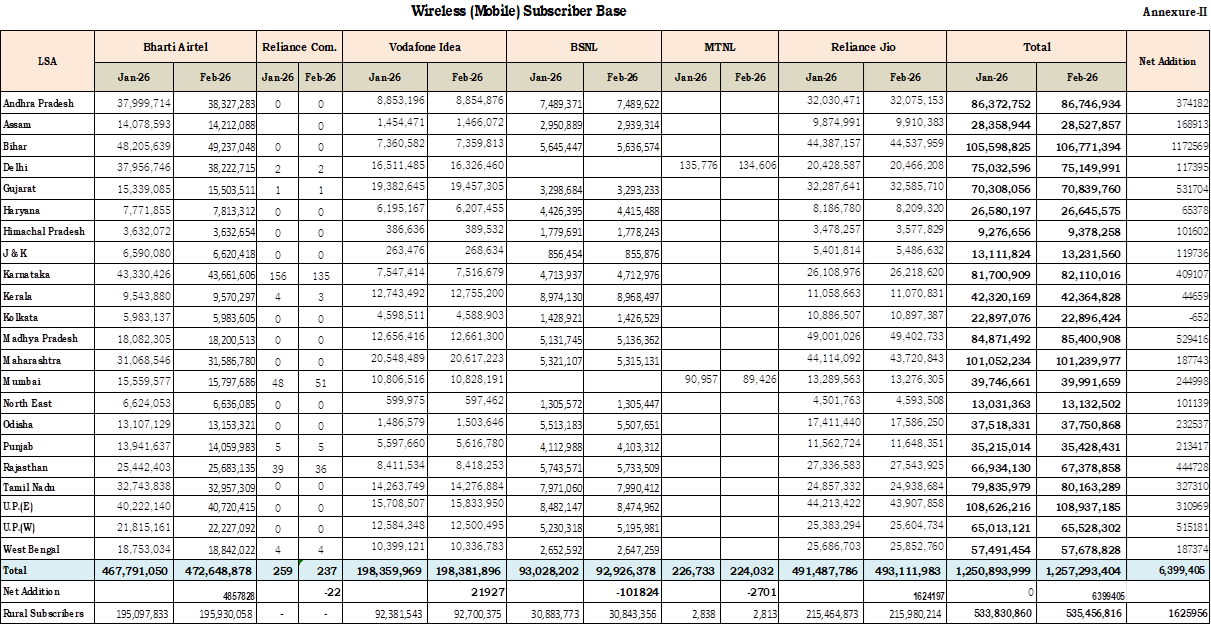Click the Wireless (Mobile) Subscriber Base title
This screenshot has width=1211, height=625.
517,11
